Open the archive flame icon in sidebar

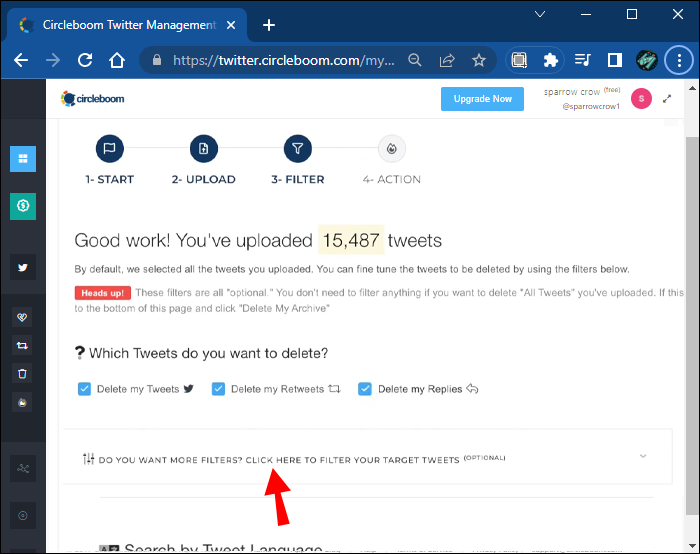click(x=22, y=402)
